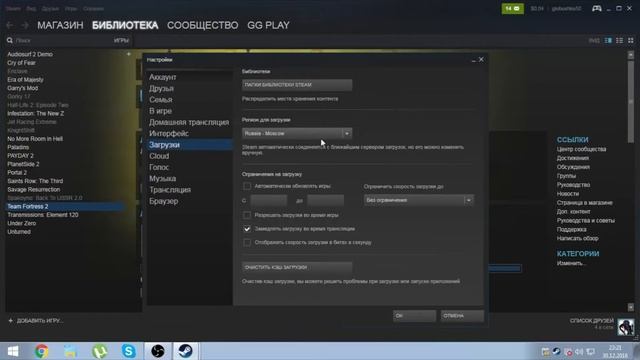Enable automatic game updates checkbox
Image resolution: width=640 pixels, height=360 pixels.
point(247,186)
